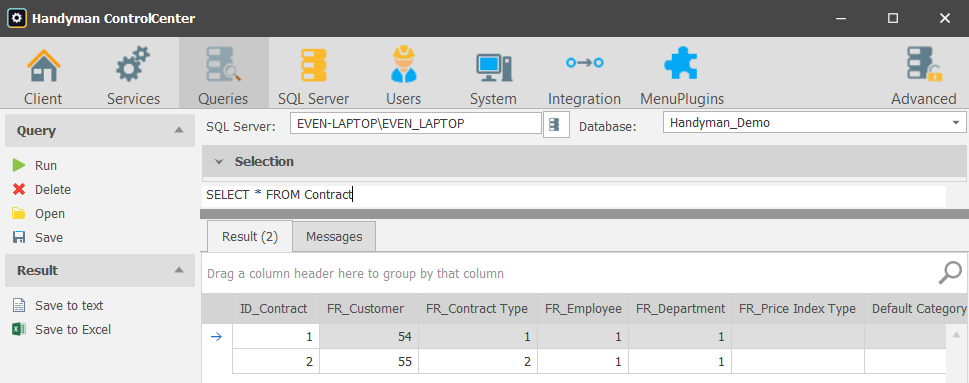Click the Save to Excel link
969x383 pixels.
pos(73,329)
